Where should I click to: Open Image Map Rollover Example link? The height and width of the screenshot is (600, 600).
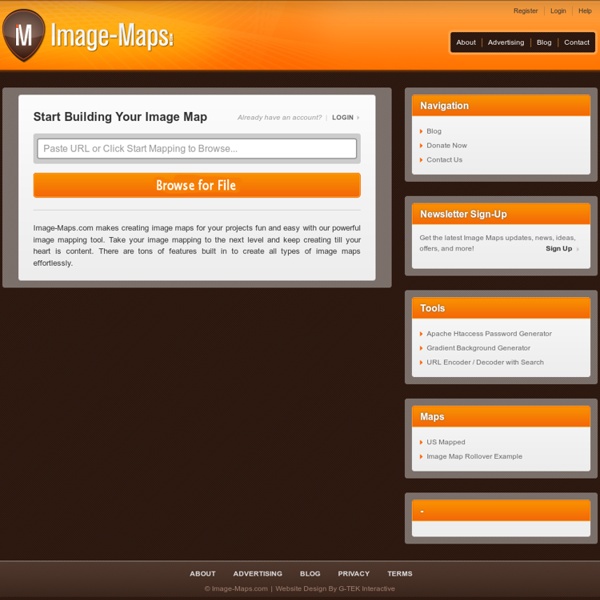474,456
